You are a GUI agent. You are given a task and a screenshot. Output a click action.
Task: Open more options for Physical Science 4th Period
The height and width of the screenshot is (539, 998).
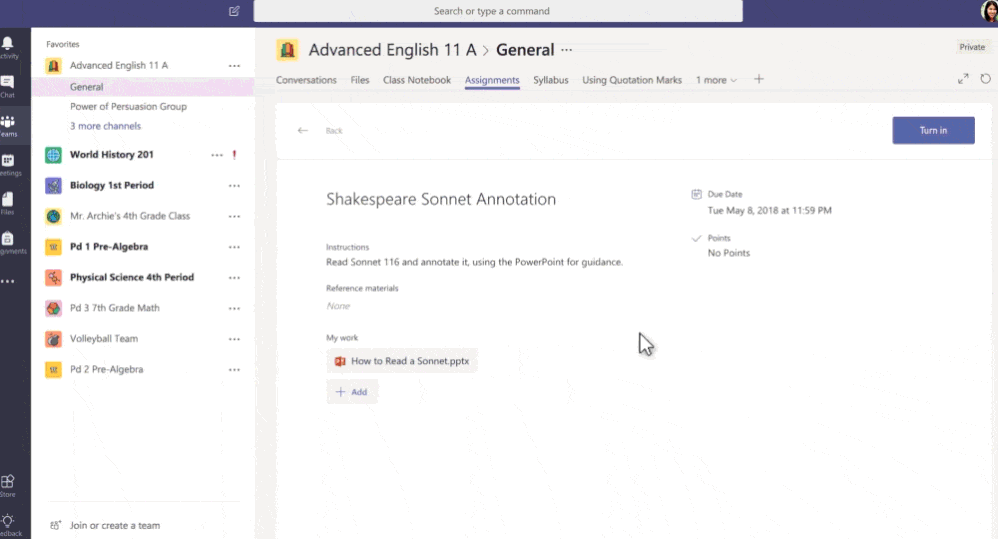pyautogui.click(x=234, y=277)
